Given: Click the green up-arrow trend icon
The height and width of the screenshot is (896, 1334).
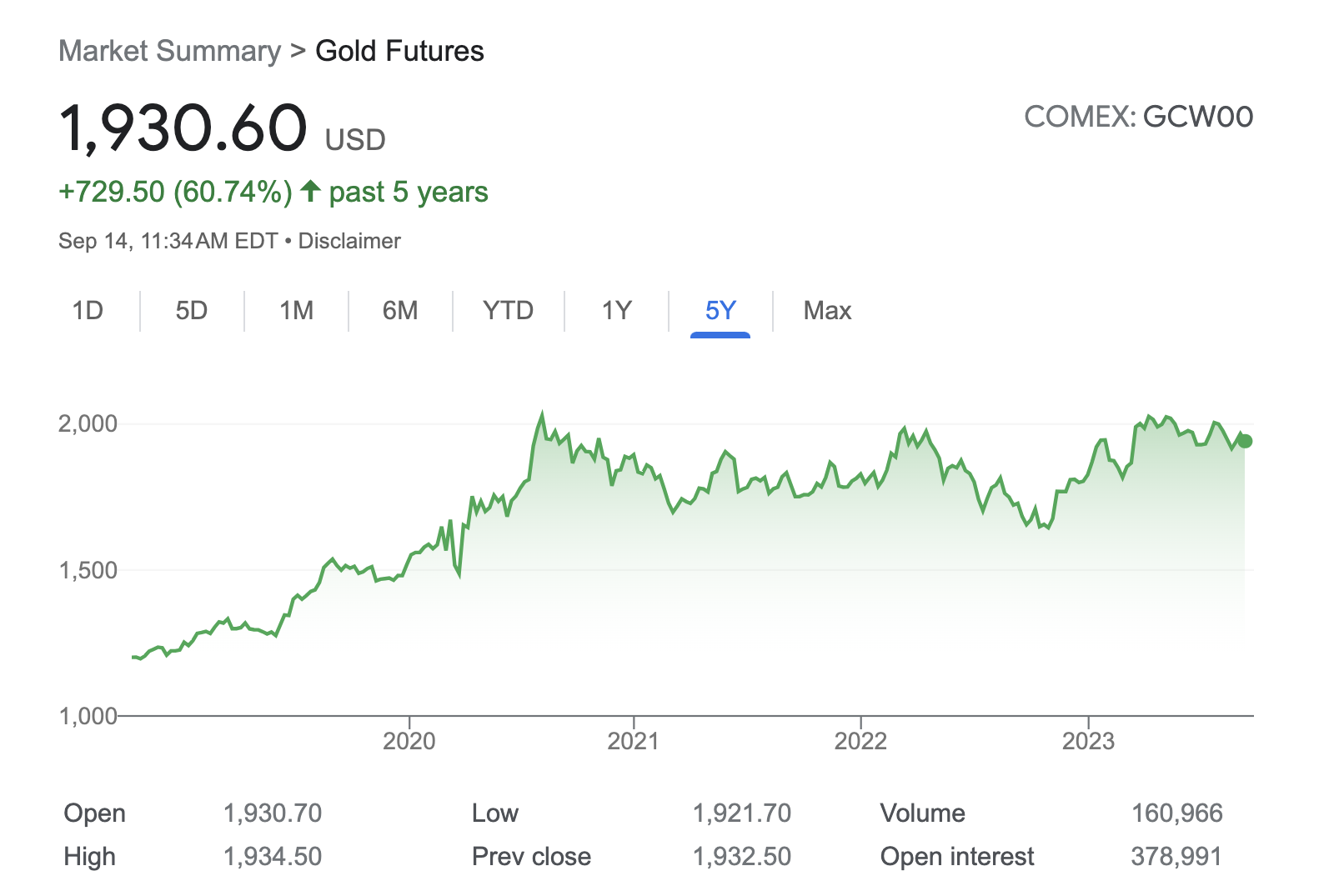Looking at the screenshot, I should tap(310, 191).
